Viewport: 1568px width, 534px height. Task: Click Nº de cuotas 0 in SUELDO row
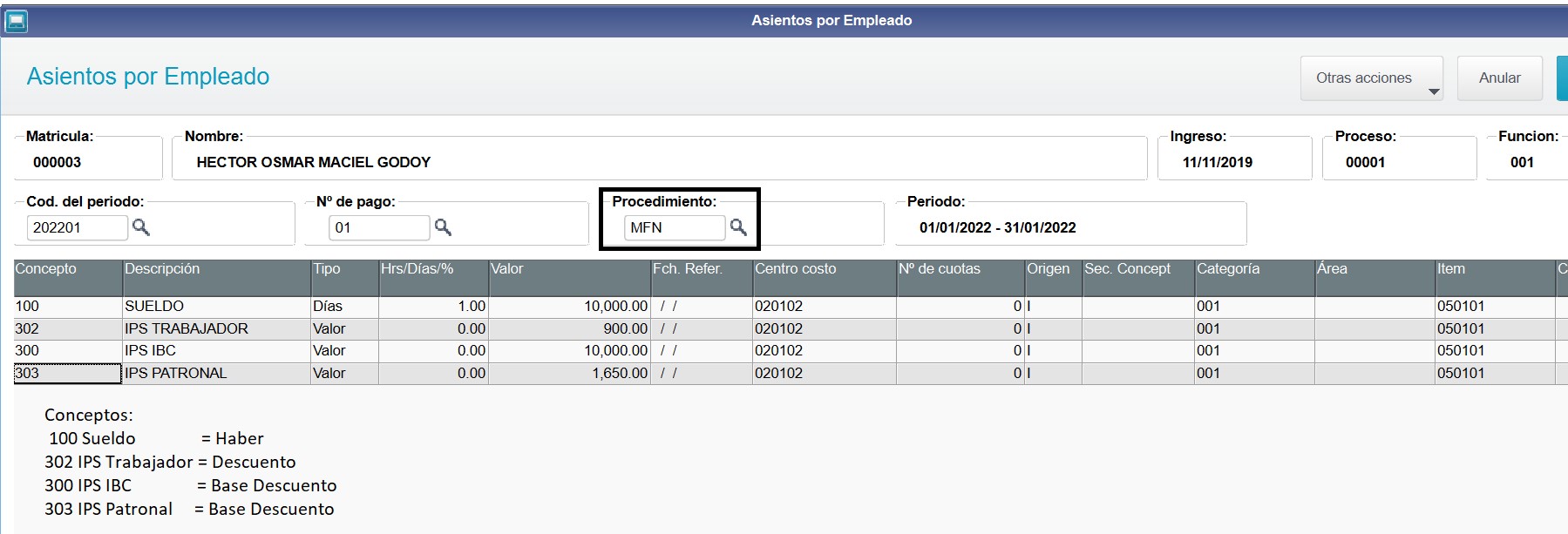[961, 307]
